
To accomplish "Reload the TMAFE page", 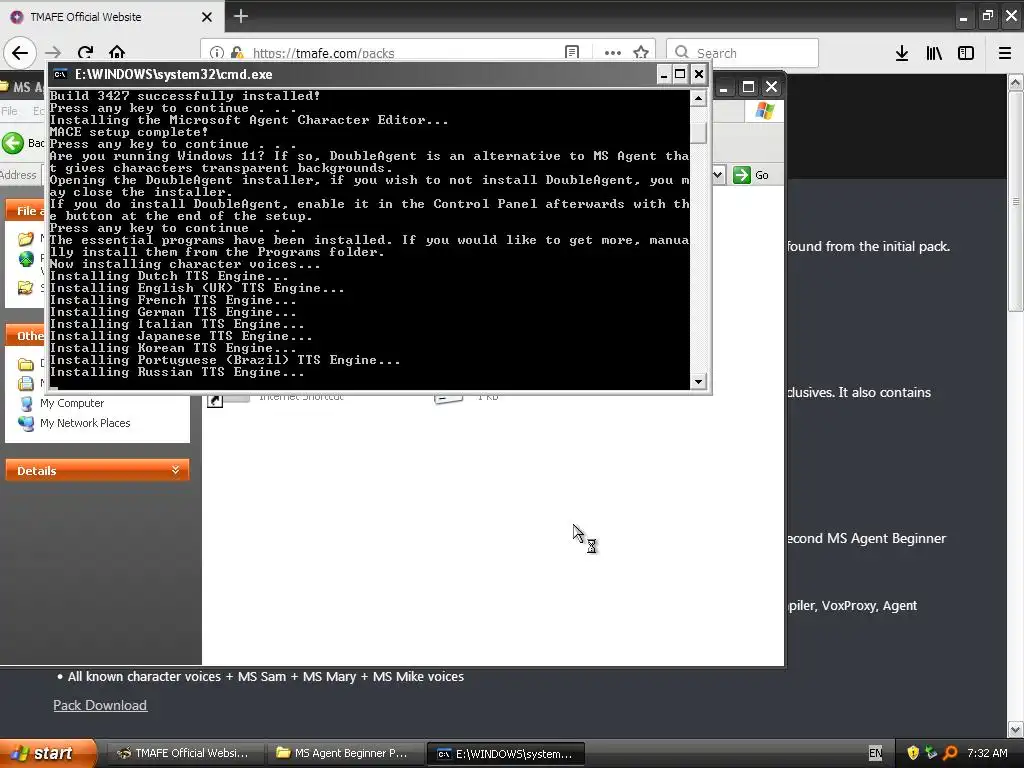I will coord(85,52).
